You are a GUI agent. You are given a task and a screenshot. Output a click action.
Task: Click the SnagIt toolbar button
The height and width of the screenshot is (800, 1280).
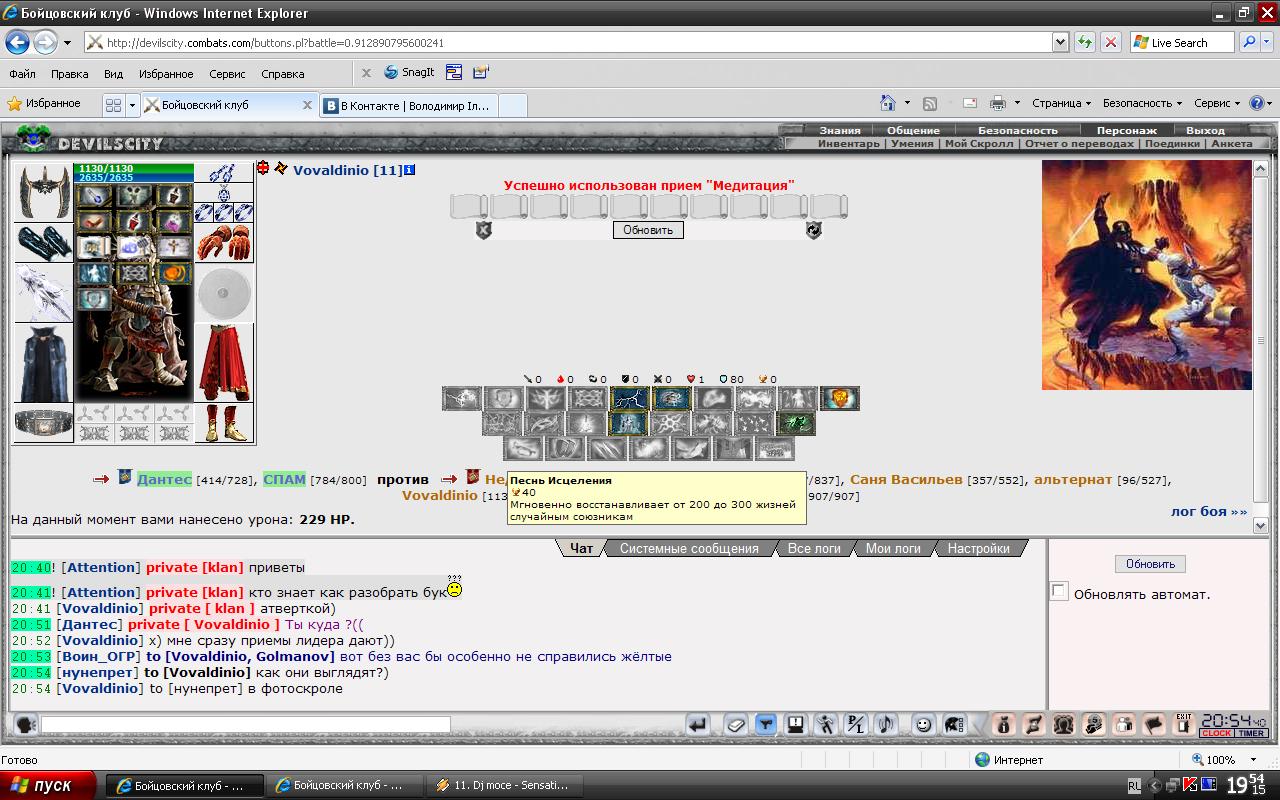point(410,72)
